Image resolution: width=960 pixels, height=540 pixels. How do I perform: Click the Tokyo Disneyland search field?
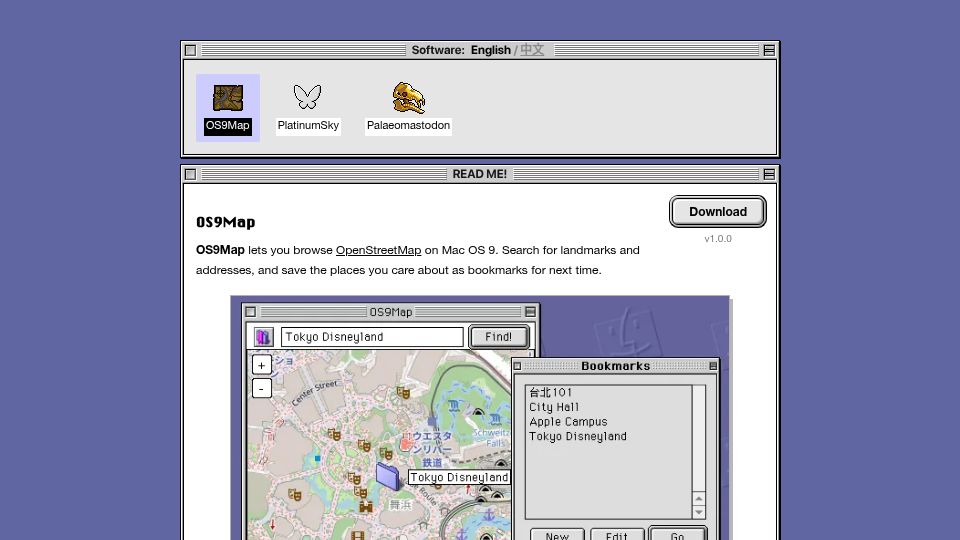[372, 337]
